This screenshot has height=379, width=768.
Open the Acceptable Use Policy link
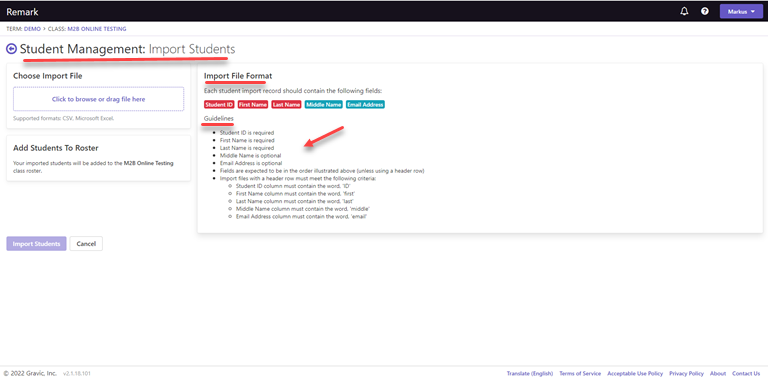point(635,374)
